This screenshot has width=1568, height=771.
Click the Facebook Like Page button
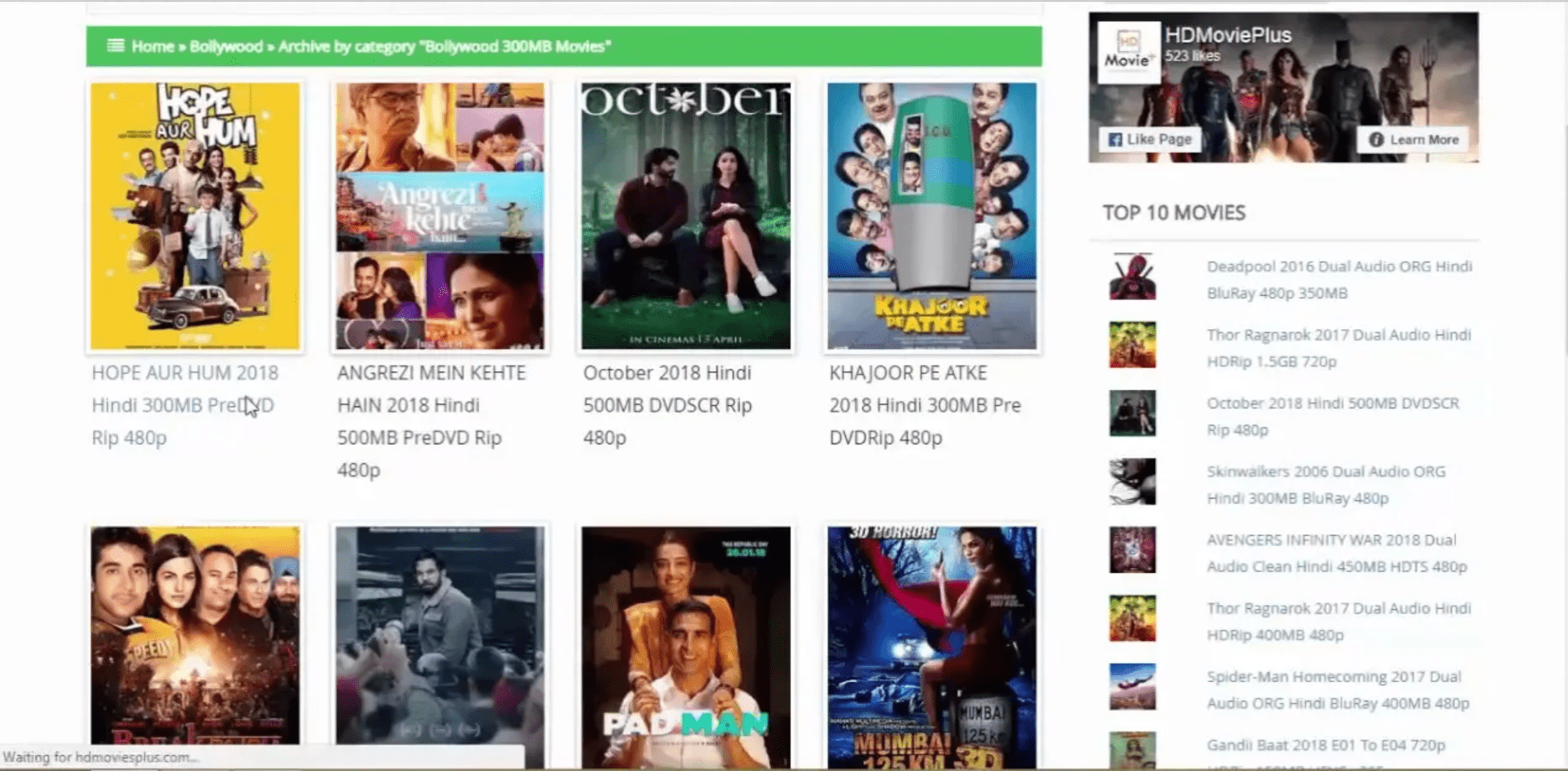pyautogui.click(x=1150, y=139)
